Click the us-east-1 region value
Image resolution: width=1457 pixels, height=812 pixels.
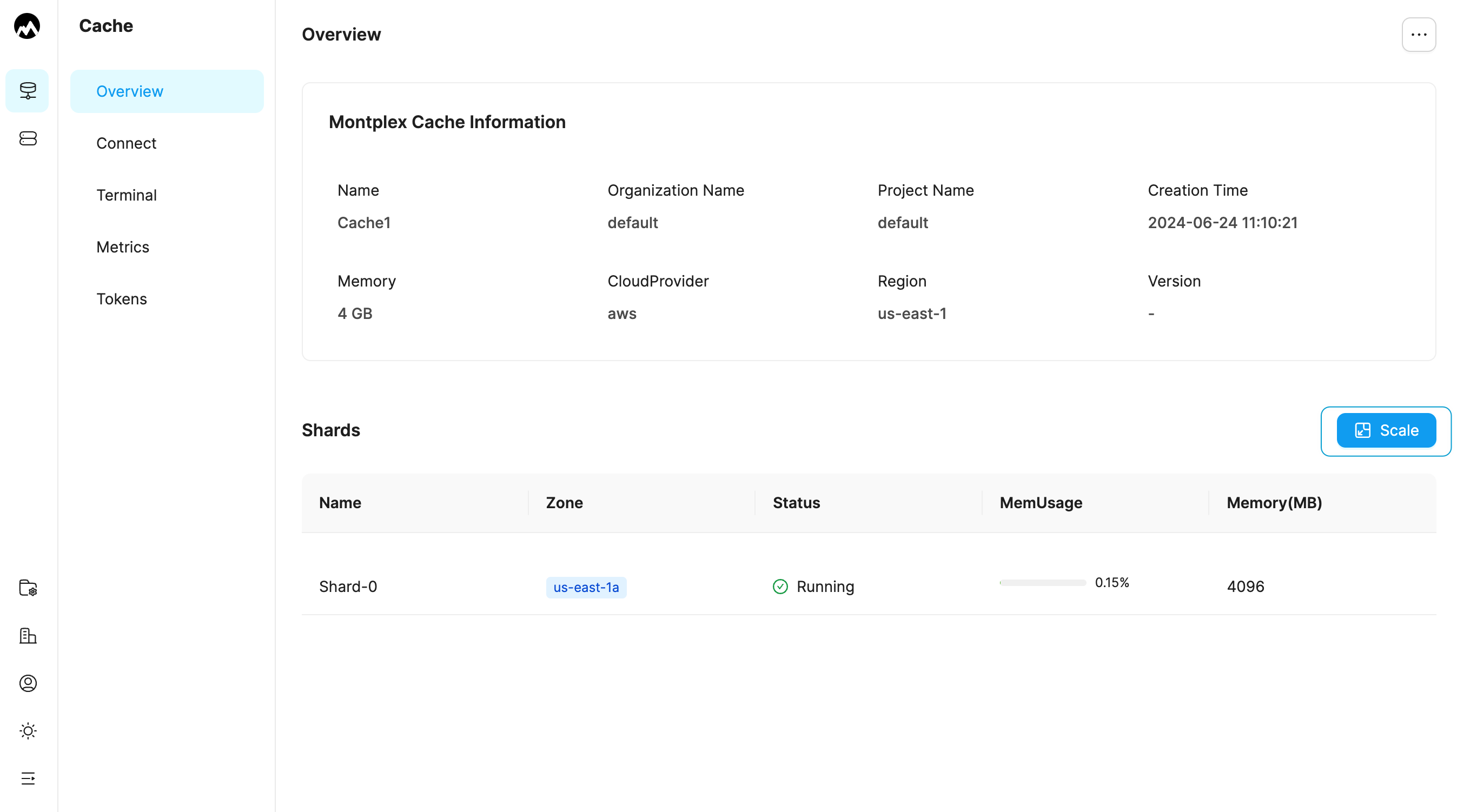(912, 313)
